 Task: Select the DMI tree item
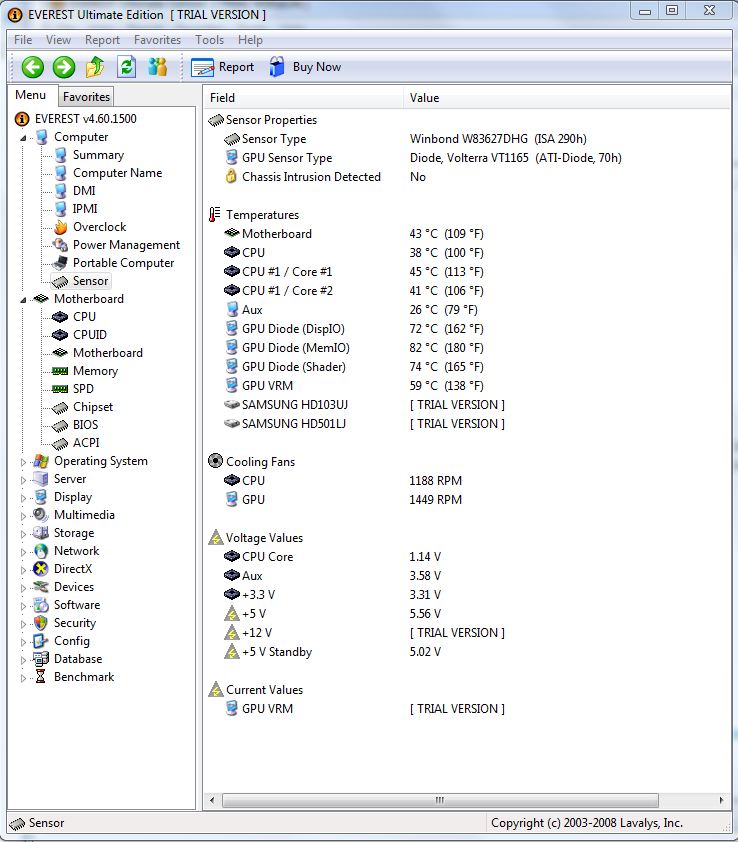click(x=84, y=191)
